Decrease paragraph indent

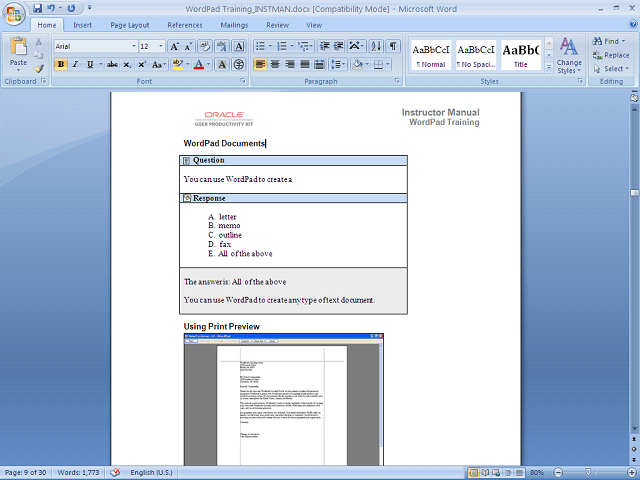click(x=324, y=46)
